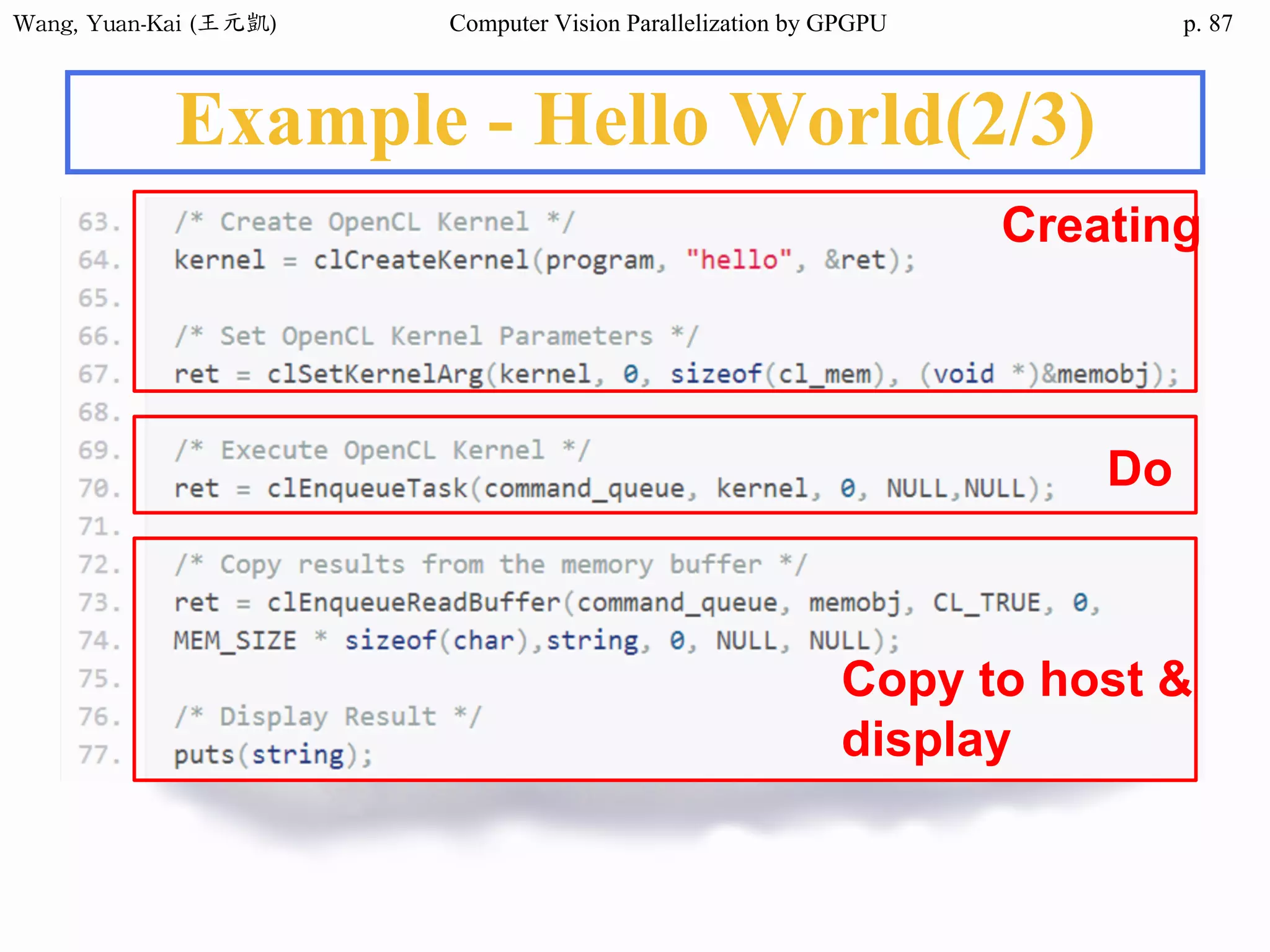Viewport: 1270px width, 952px height.
Task: Click 'kernel' variable at start of line 64
Action: [x=220, y=260]
